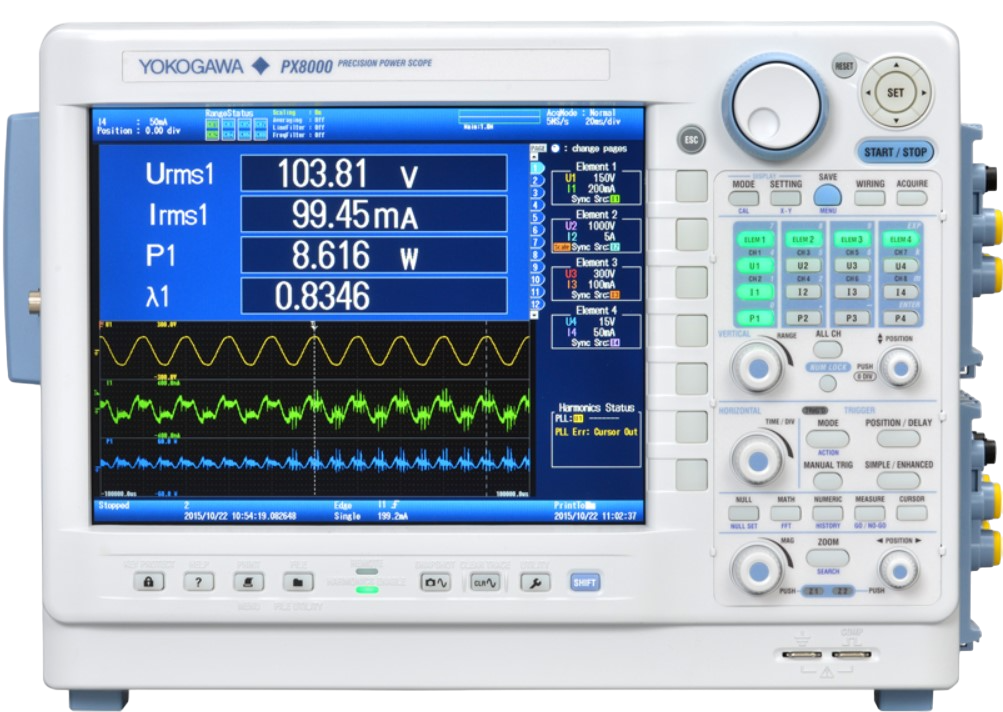Toggle NUM LOCK below the ALL CH button
Screen dimensions: 1003x712
coord(828,384)
